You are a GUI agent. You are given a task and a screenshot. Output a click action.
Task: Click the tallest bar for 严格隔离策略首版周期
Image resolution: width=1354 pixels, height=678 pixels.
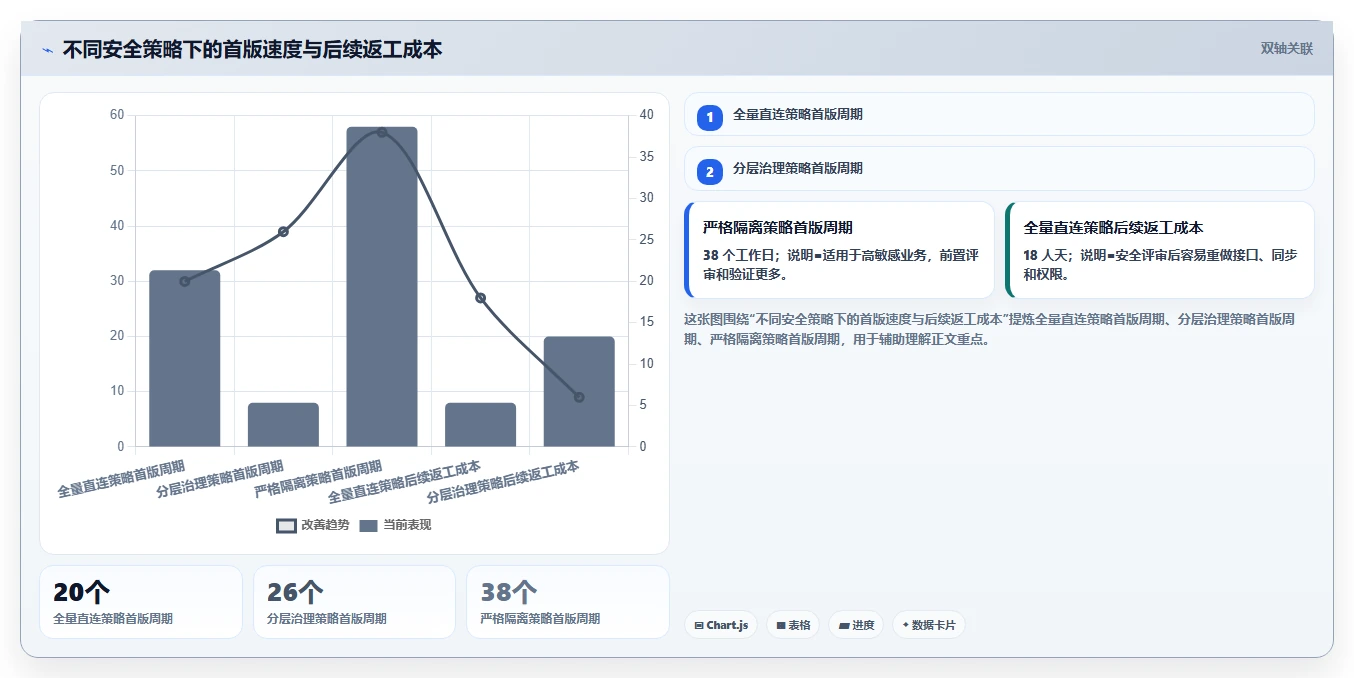pyautogui.click(x=382, y=287)
